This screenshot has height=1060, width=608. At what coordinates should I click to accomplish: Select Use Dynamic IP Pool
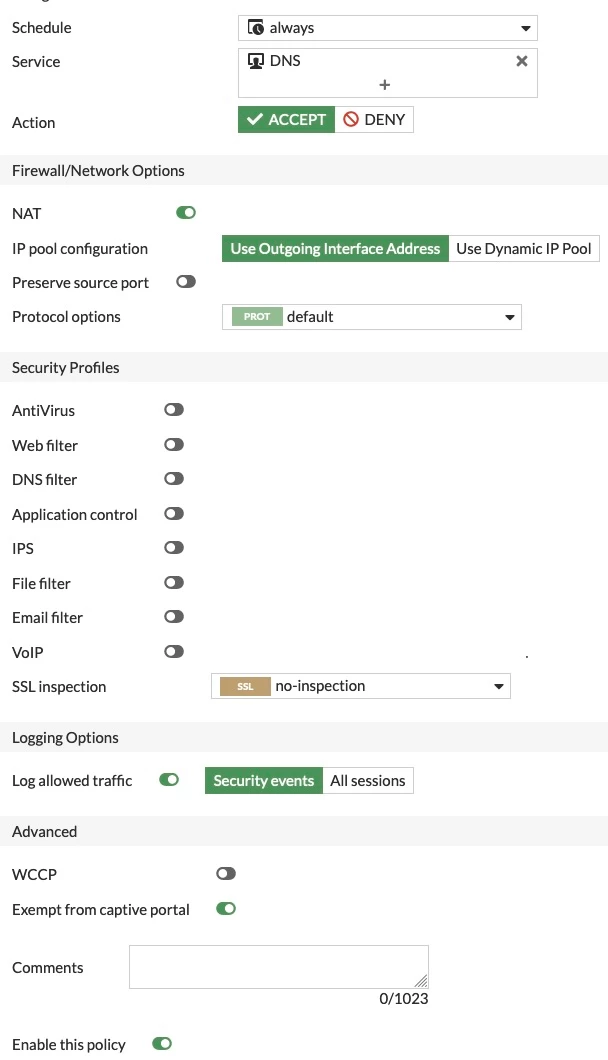click(x=523, y=249)
